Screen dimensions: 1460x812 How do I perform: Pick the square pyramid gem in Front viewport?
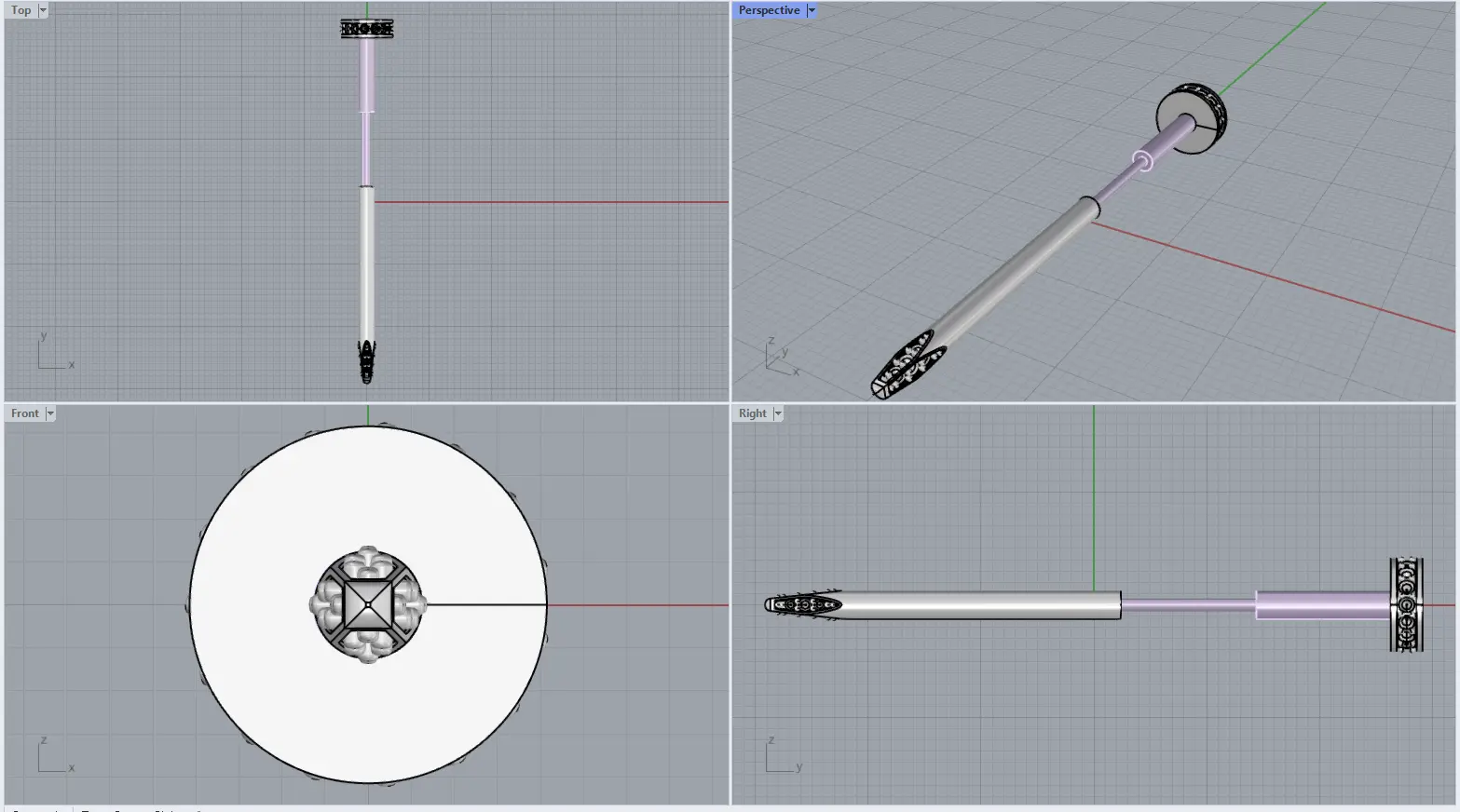coord(368,605)
